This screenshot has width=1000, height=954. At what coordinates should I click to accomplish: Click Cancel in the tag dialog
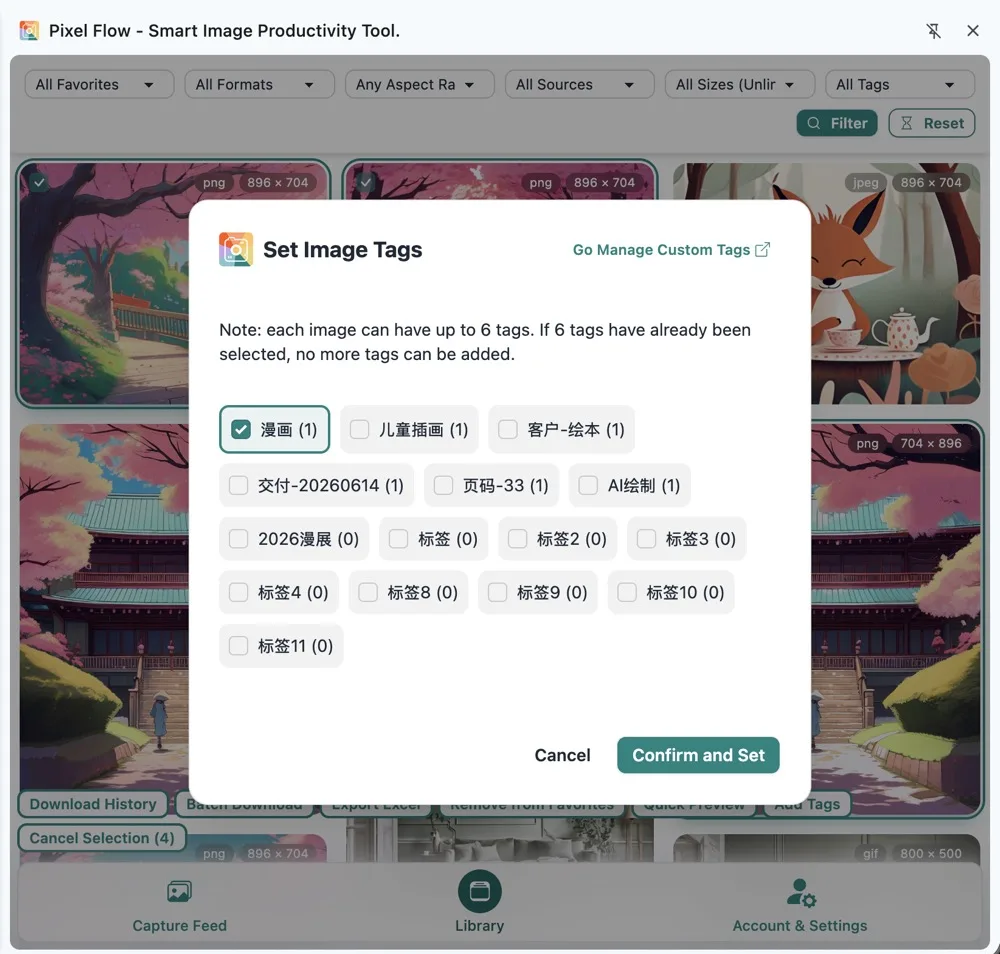(562, 755)
